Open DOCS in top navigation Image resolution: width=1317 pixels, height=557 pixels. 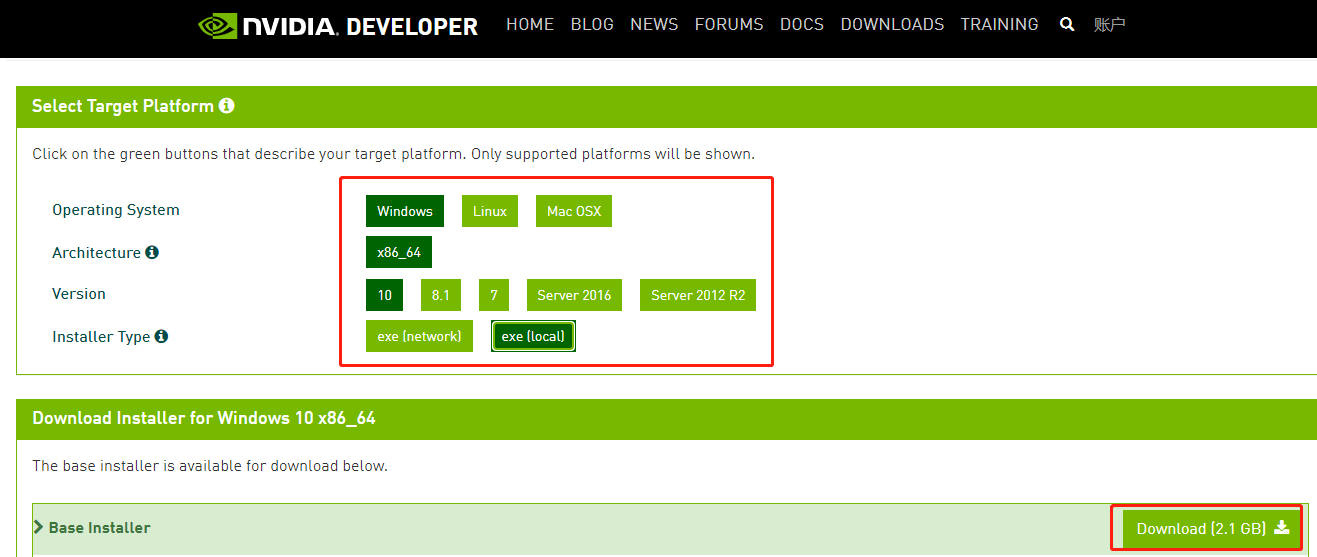tap(802, 24)
